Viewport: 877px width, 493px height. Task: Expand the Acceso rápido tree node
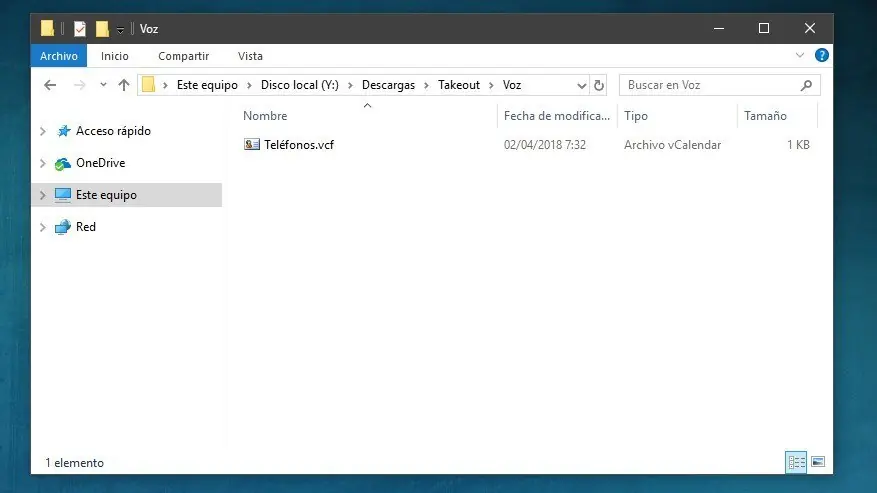coord(43,131)
